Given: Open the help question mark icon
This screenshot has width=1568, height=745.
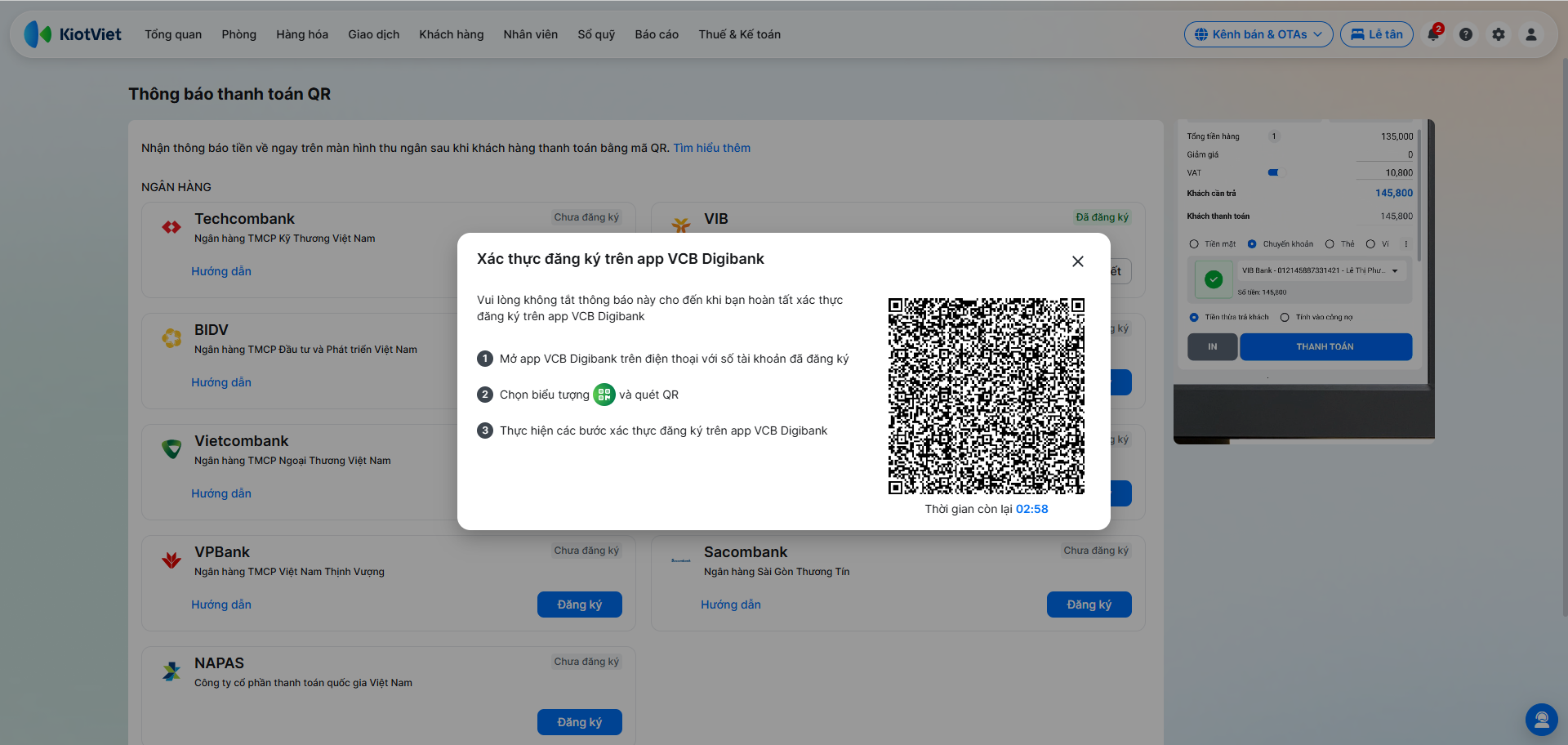Looking at the screenshot, I should [x=1466, y=34].
